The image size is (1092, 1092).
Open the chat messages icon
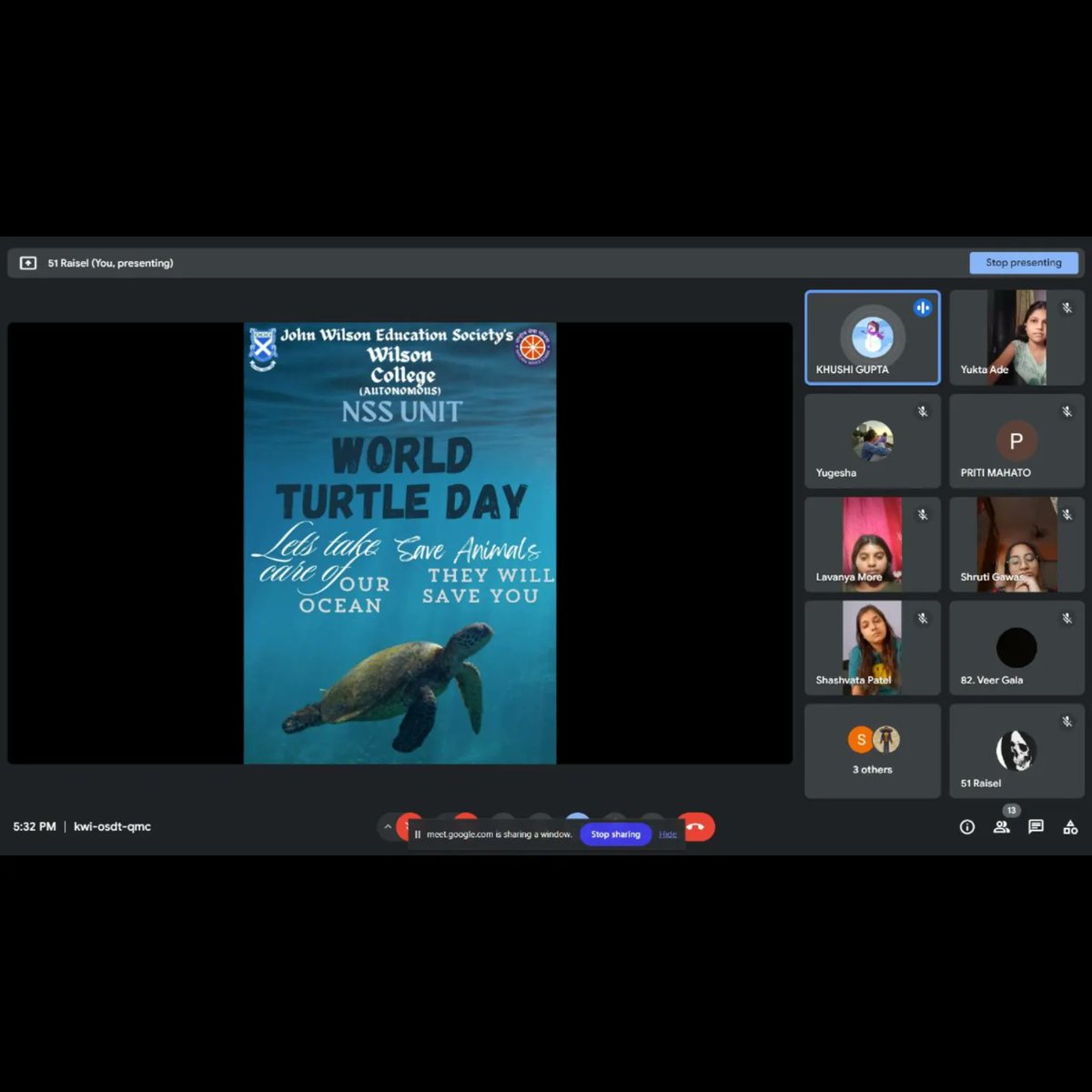tap(1036, 826)
